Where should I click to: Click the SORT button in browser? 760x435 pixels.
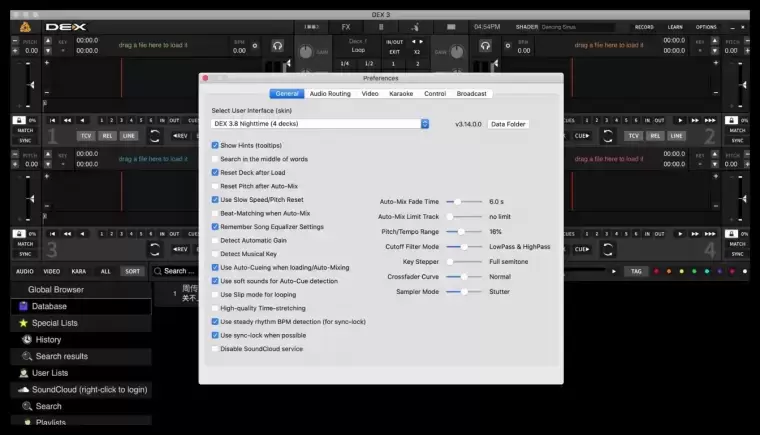132,272
